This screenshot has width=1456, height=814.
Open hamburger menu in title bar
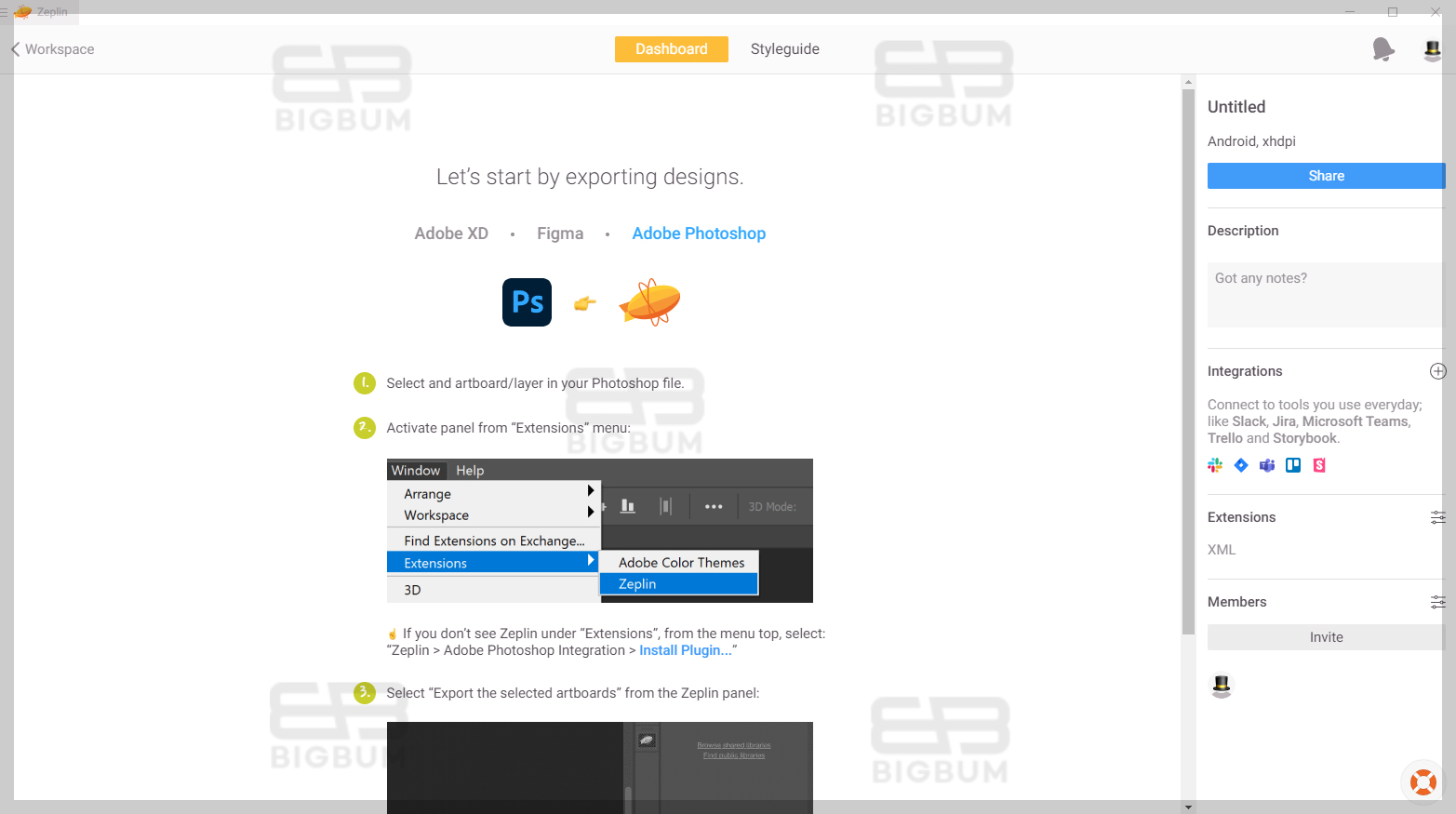tap(4, 12)
